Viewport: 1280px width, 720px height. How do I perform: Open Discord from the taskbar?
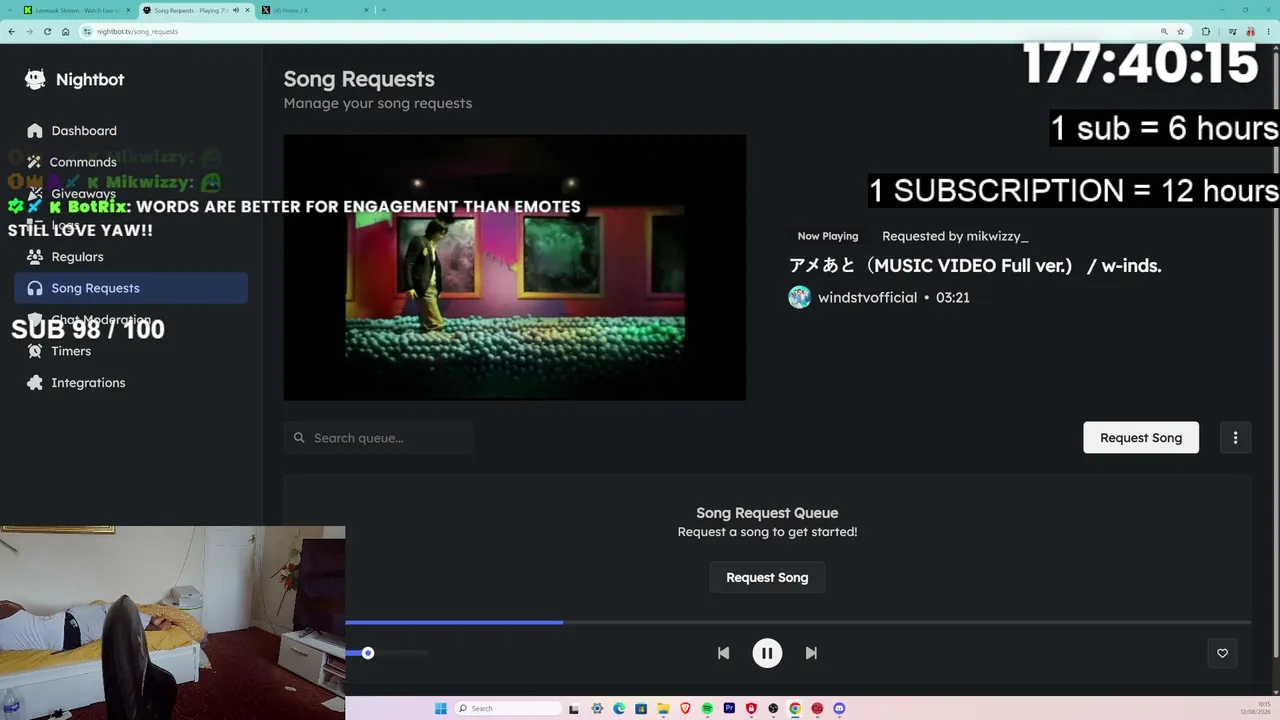839,708
